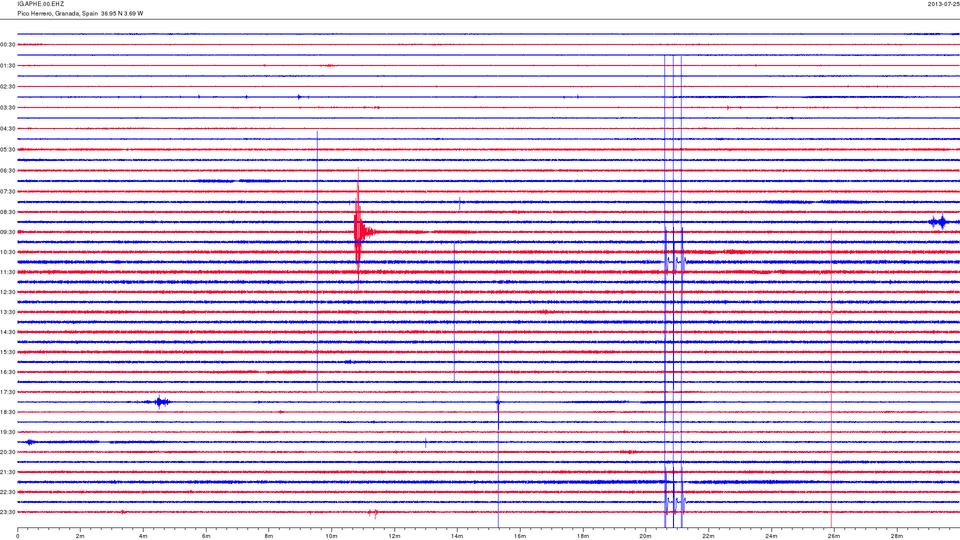Select the 09:30 trace time label

pyautogui.click(x=8, y=232)
